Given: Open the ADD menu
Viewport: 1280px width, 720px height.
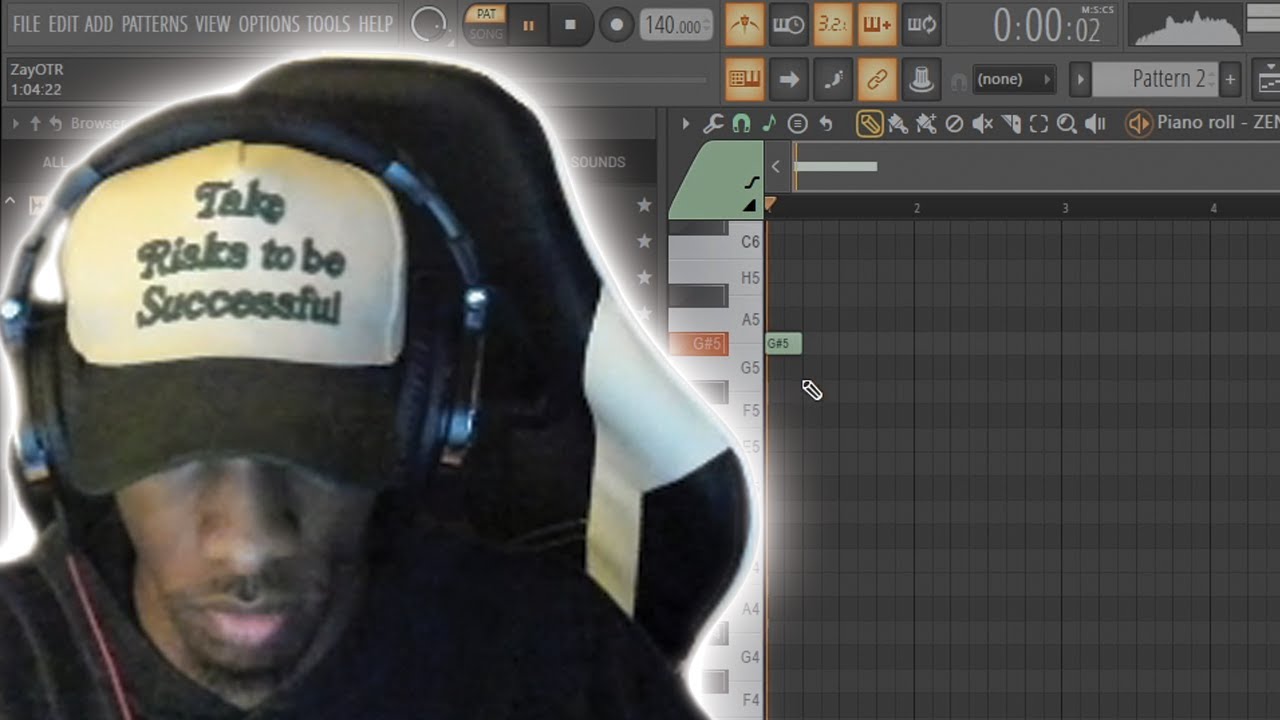Looking at the screenshot, I should 98,23.
